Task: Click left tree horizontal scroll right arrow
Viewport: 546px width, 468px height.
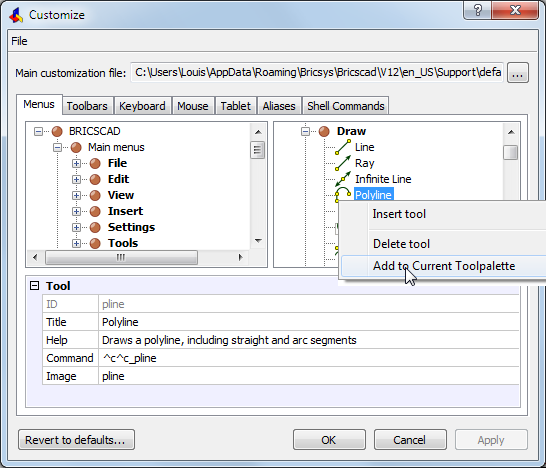Action: (x=240, y=257)
